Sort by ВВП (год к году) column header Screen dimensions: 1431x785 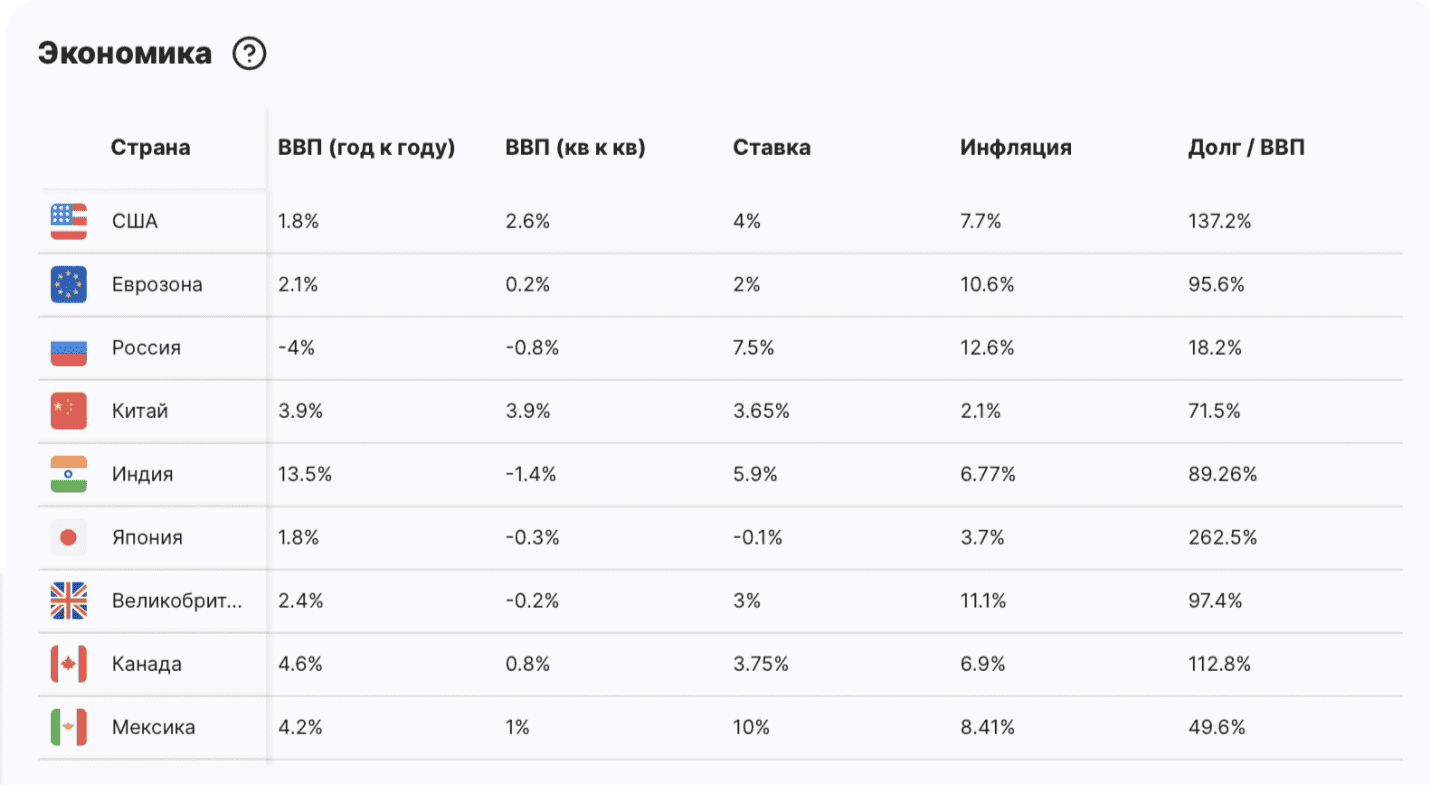tap(366, 148)
